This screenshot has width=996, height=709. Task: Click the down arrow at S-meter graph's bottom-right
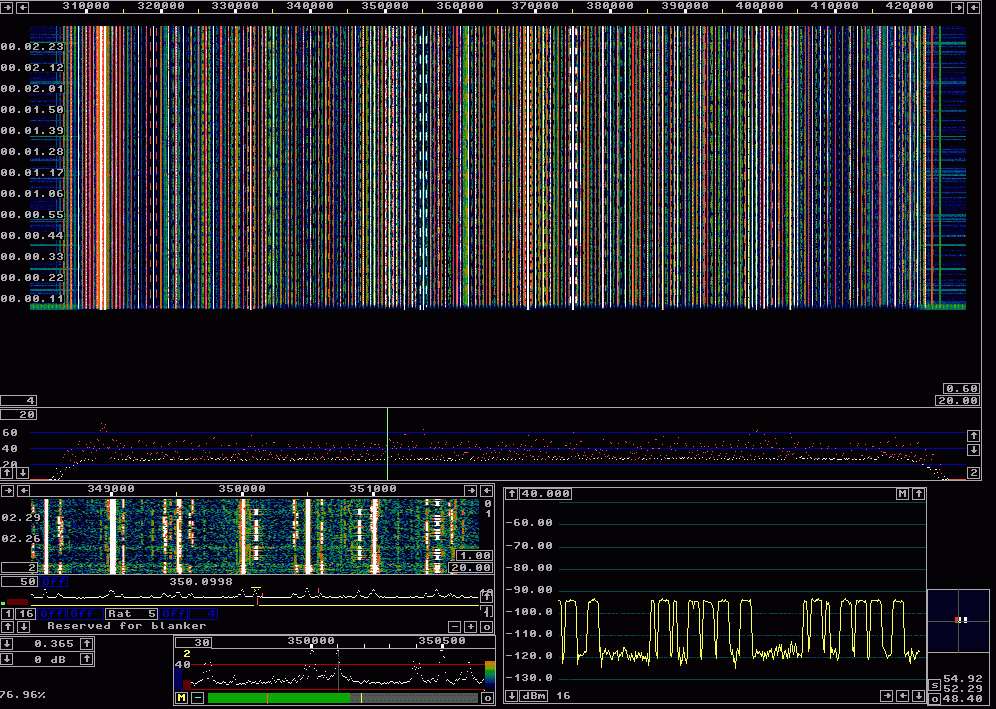tap(918, 696)
